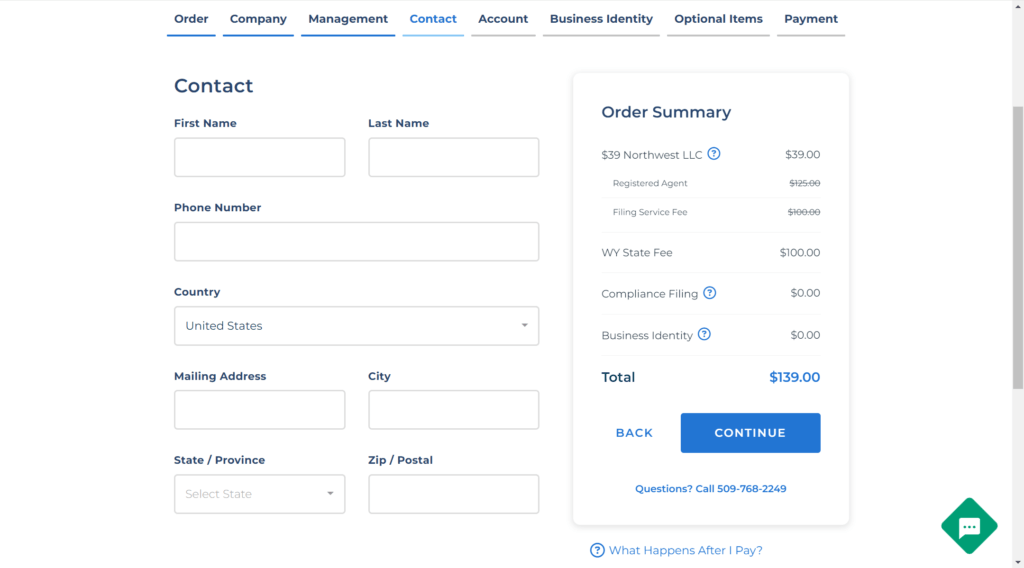This screenshot has width=1024, height=568.
Task: Select the Zip / Postal input box
Action: [x=453, y=494]
